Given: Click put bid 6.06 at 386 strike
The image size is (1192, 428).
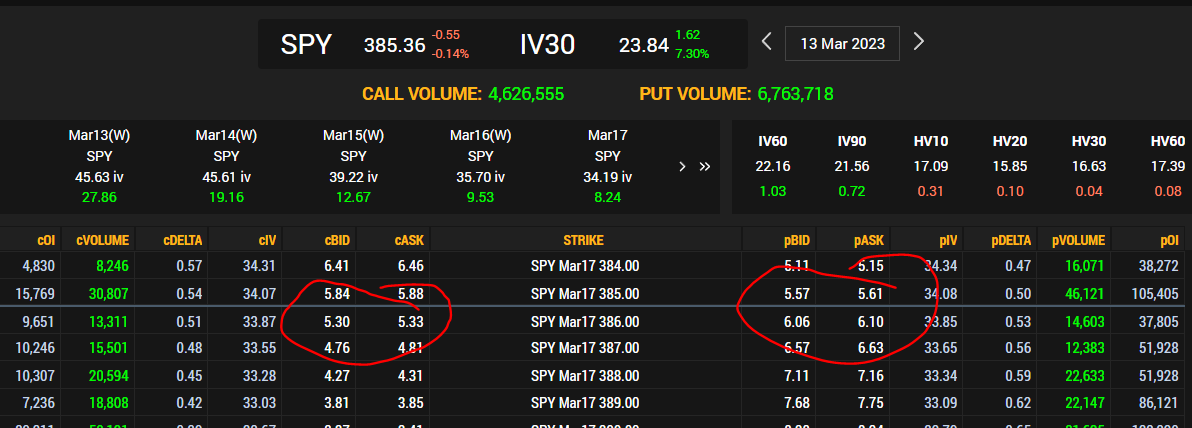Looking at the screenshot, I should click(795, 321).
